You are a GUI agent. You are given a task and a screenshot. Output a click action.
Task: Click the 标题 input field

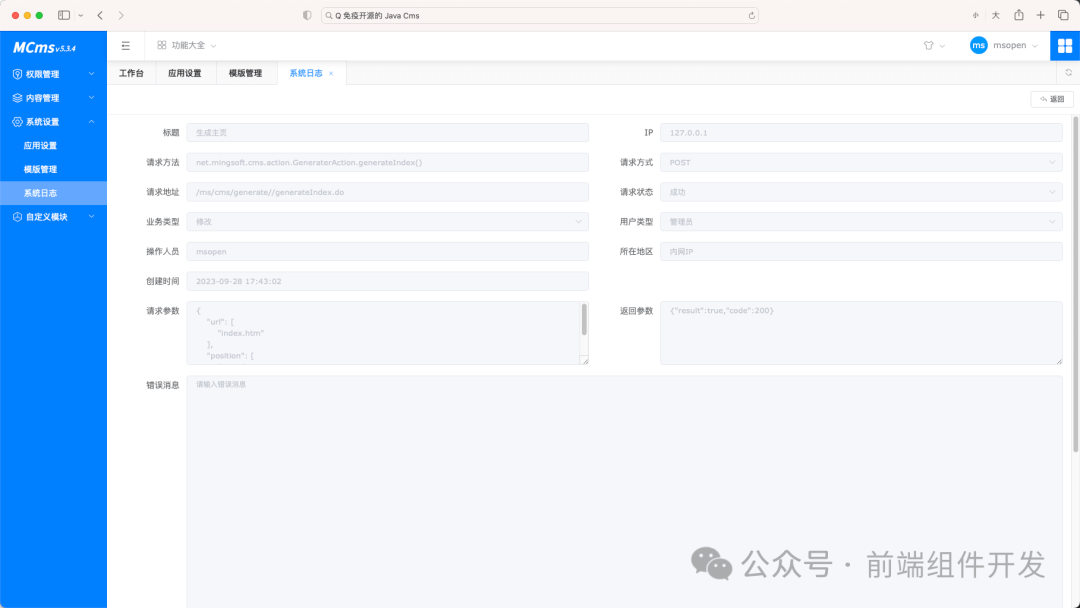point(387,133)
